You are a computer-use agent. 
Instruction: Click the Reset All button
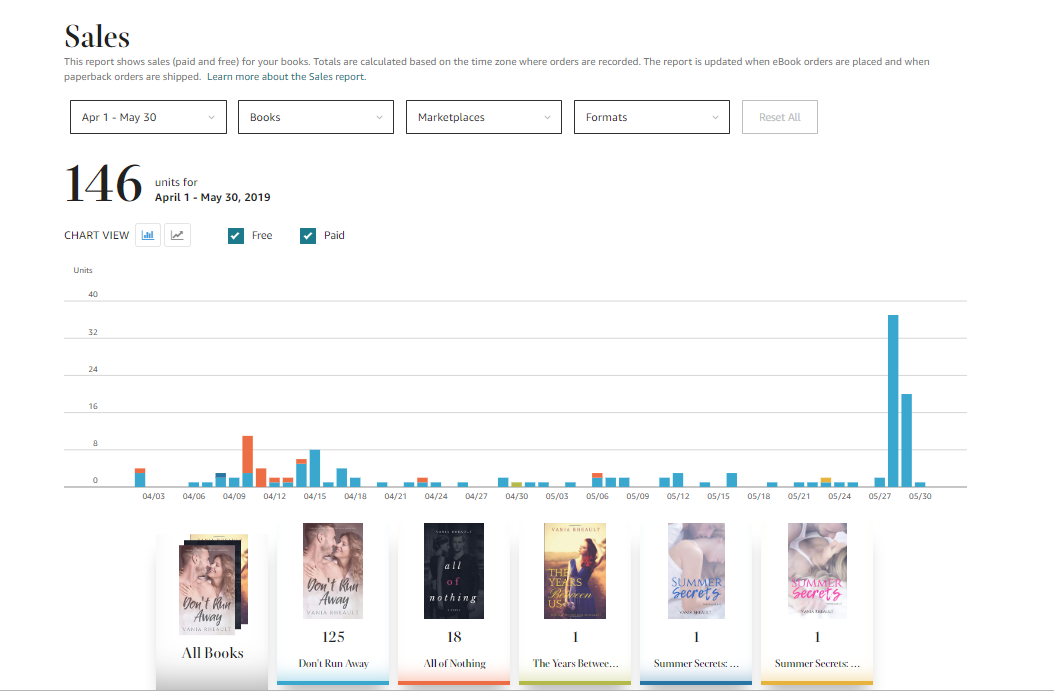pos(779,117)
